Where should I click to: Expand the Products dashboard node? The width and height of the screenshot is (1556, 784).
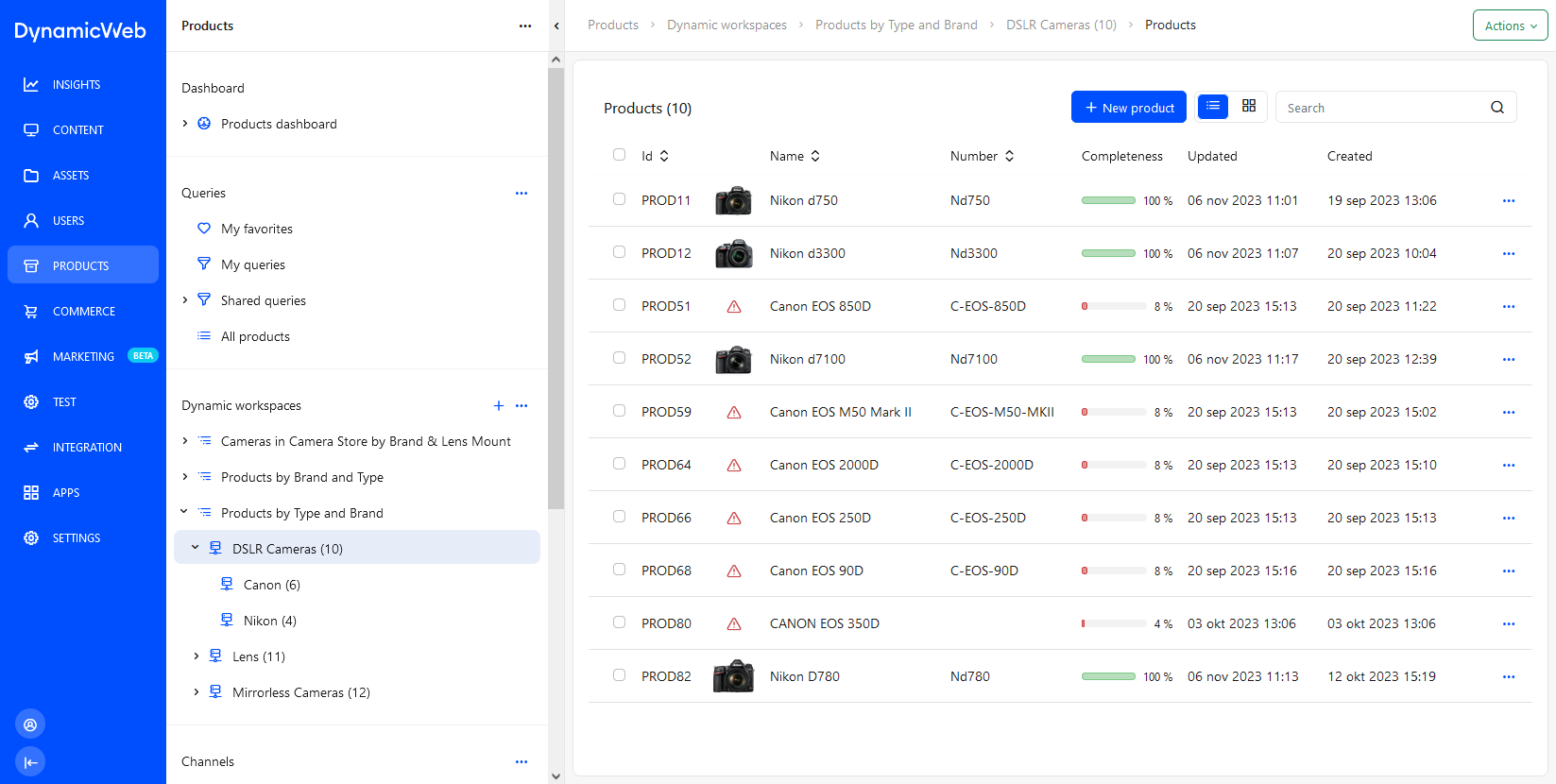(x=185, y=124)
